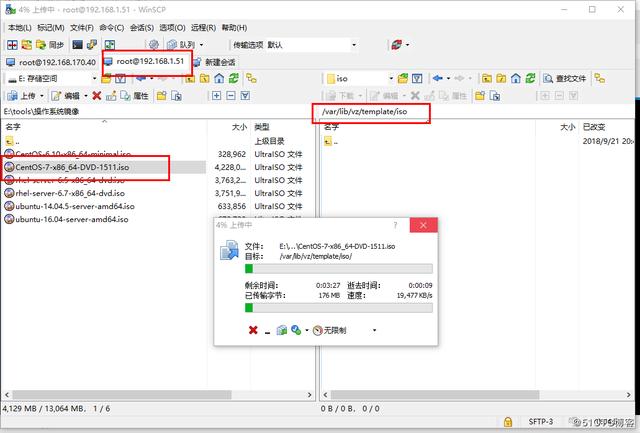This screenshot has height=433, width=640.
Task: Click the local 大小 column header
Action: [229, 127]
